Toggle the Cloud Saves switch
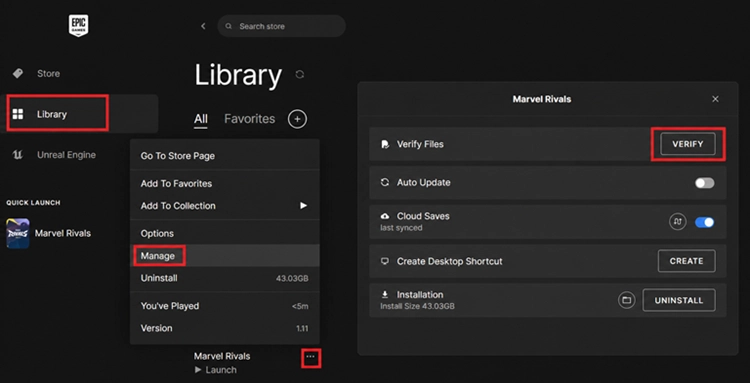 pyautogui.click(x=705, y=222)
